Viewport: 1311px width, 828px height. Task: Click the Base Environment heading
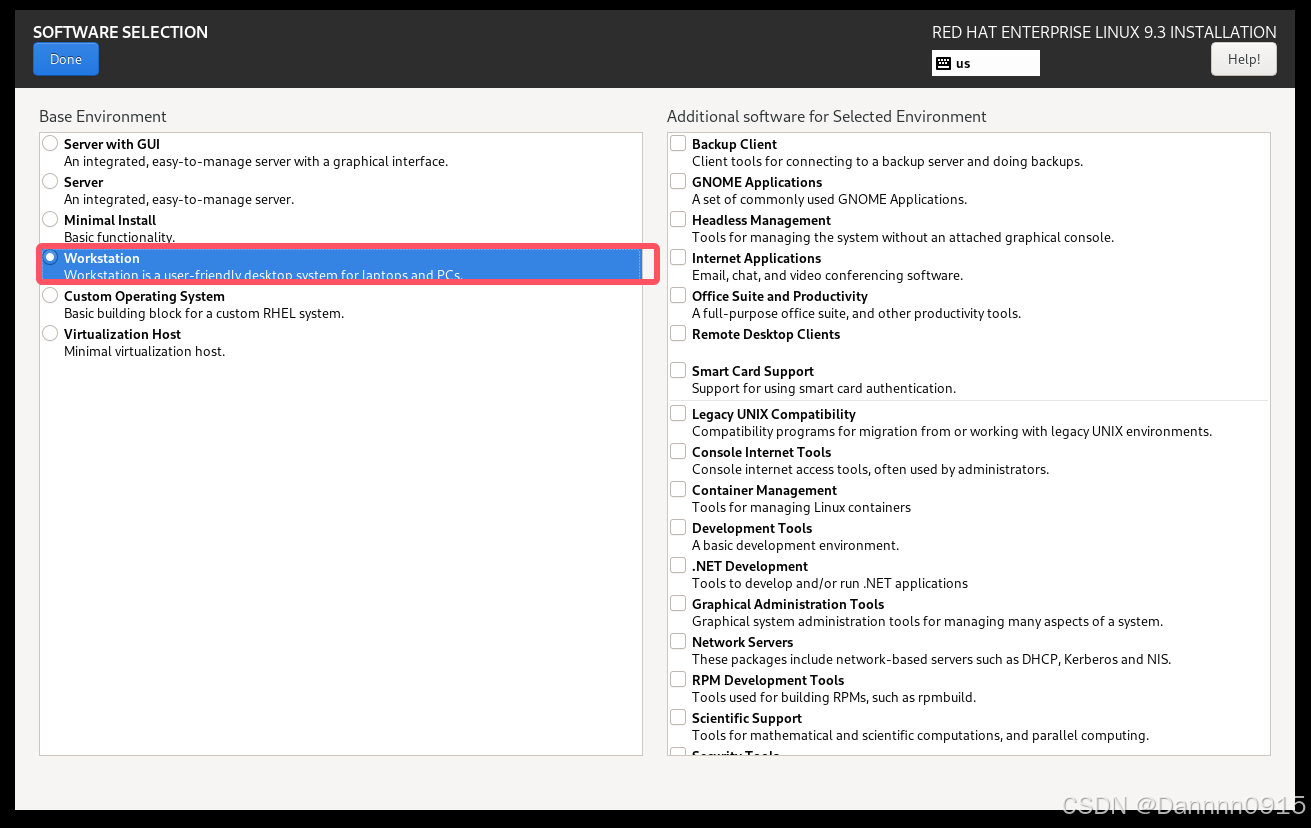(103, 116)
